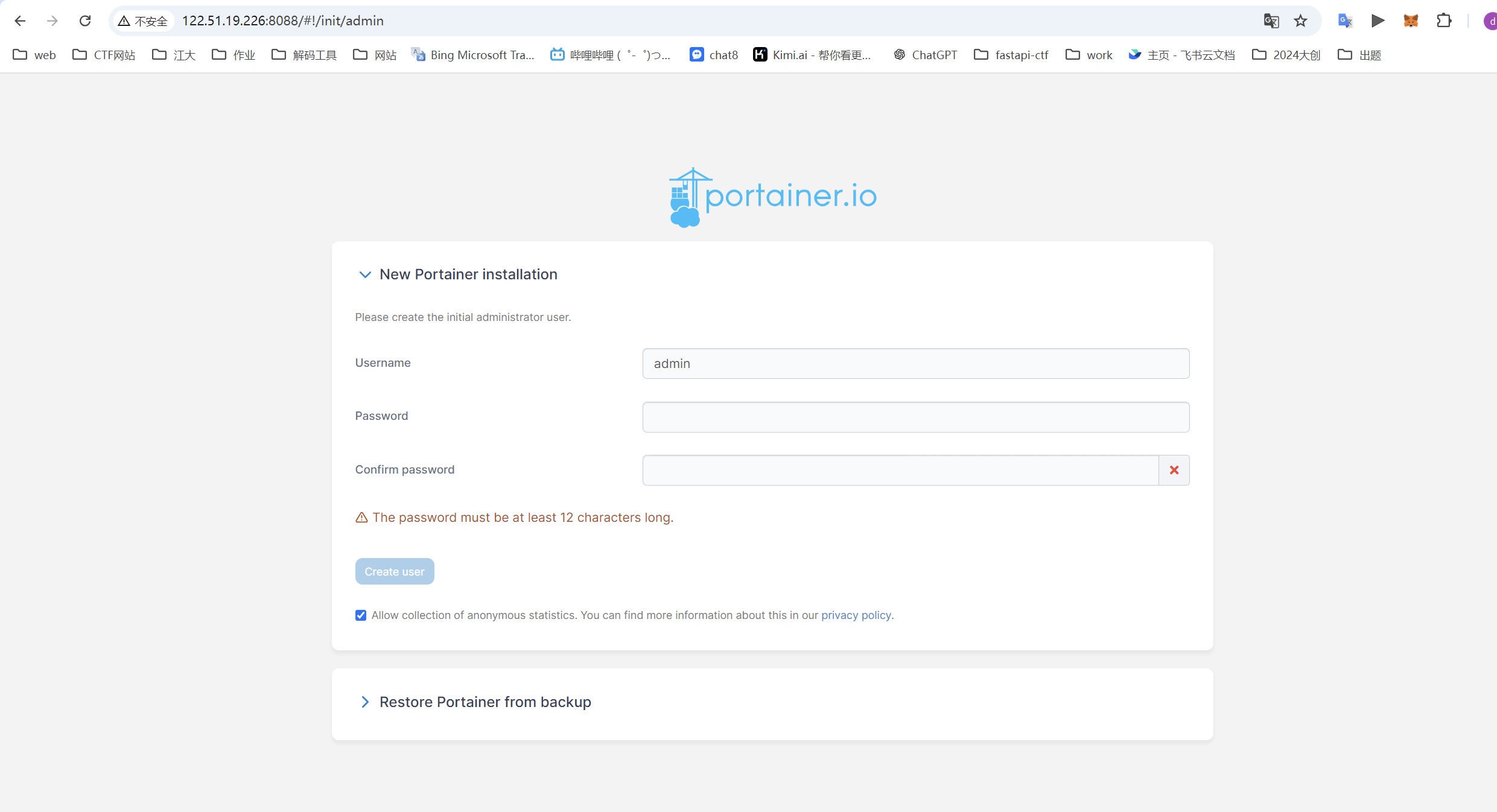Bookmark page with star icon
This screenshot has height=812, width=1497.
coord(1300,21)
